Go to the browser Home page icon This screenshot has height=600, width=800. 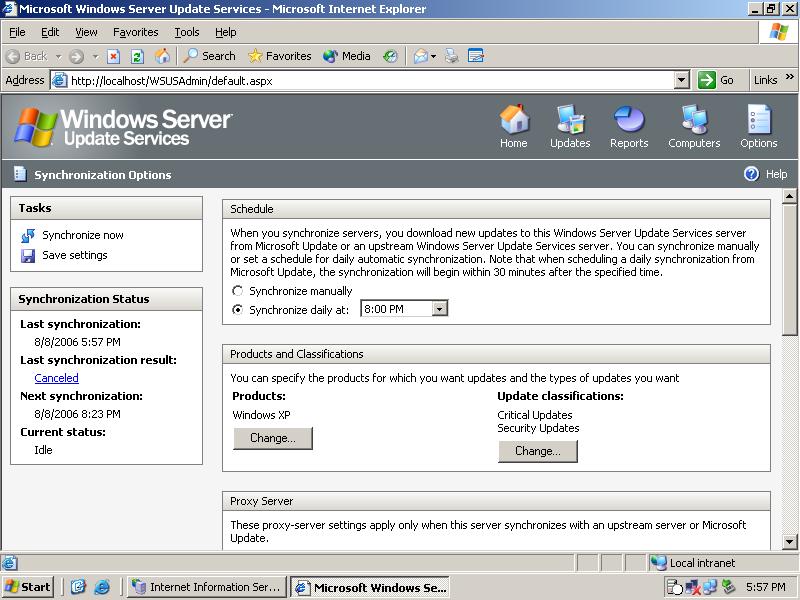[x=162, y=56]
